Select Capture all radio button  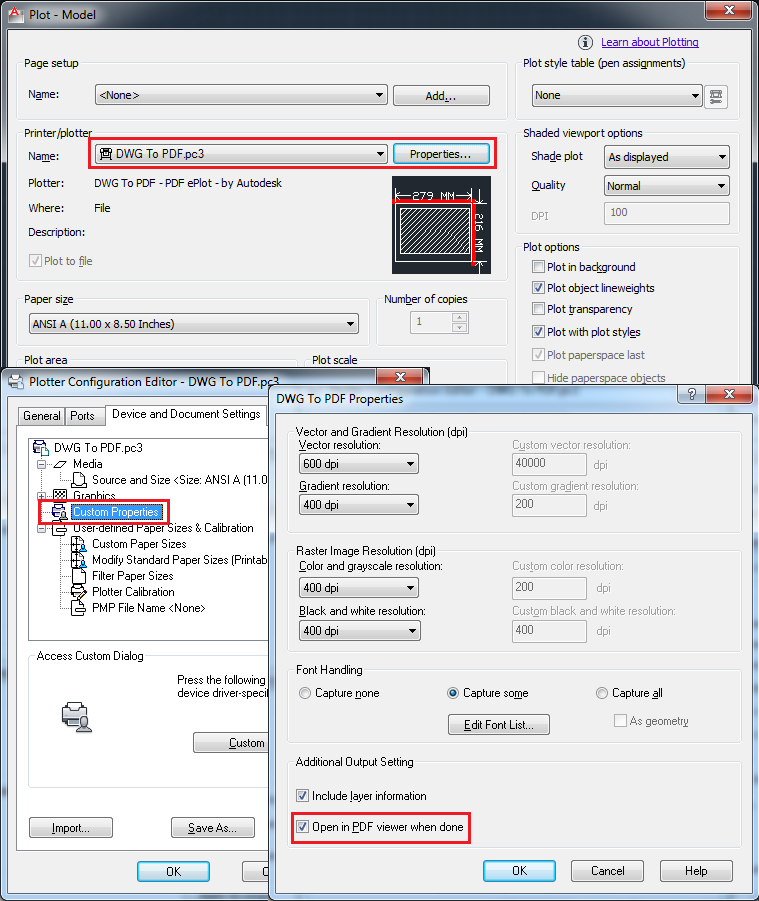click(x=602, y=694)
